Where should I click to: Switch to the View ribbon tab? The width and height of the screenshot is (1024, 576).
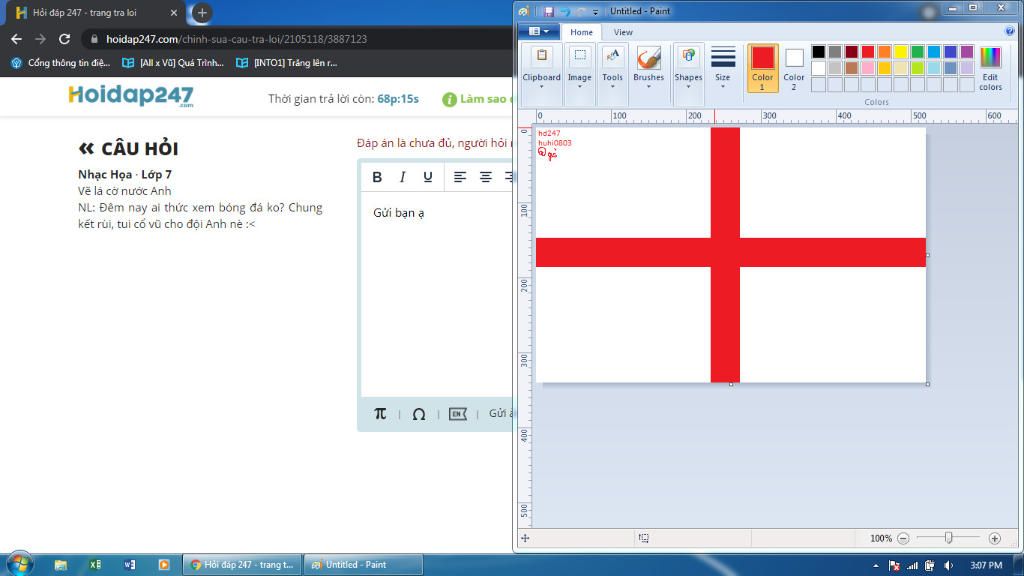(623, 32)
